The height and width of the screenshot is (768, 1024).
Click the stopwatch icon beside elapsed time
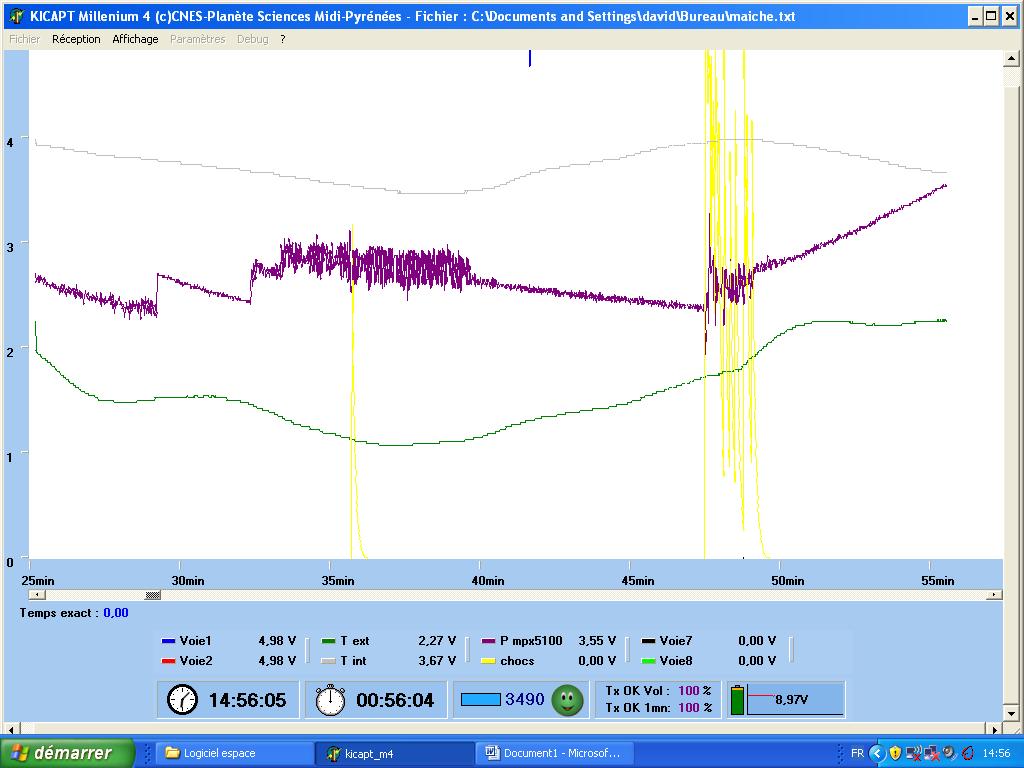point(330,700)
